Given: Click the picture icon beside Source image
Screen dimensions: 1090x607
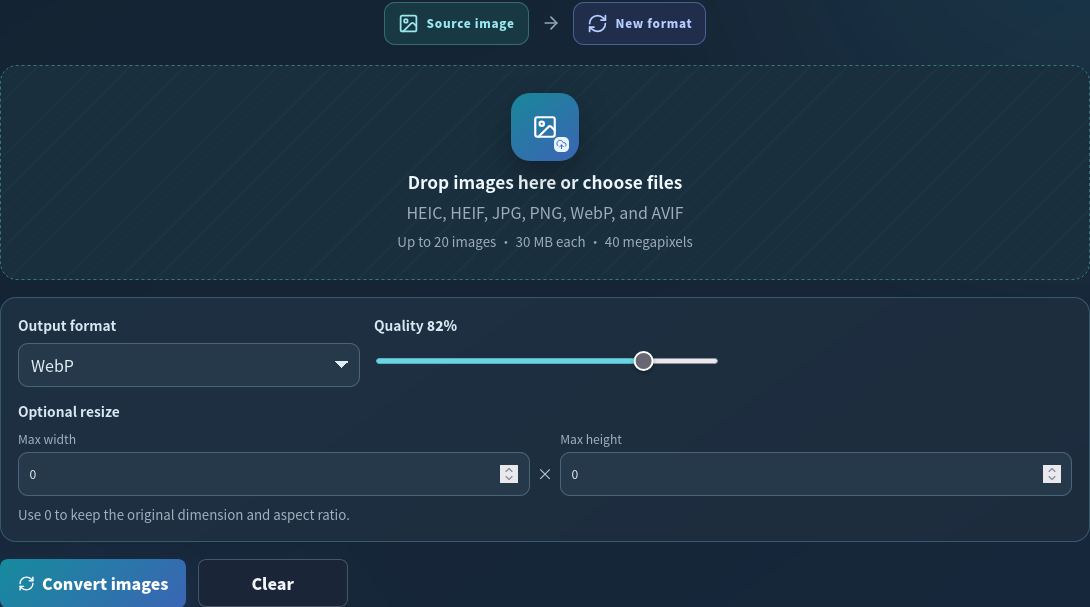Looking at the screenshot, I should [408, 24].
